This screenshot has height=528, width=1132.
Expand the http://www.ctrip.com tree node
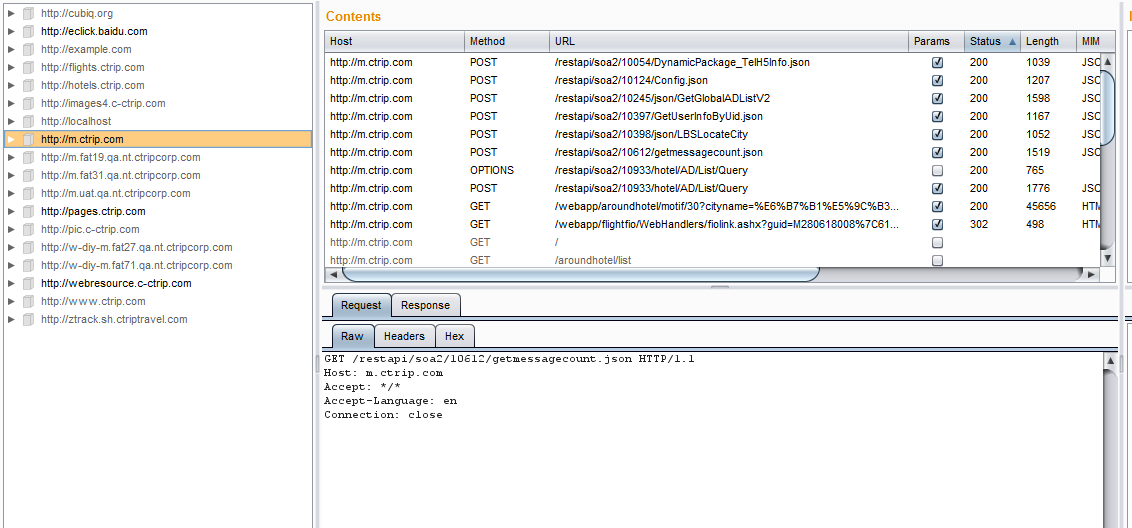[12, 302]
